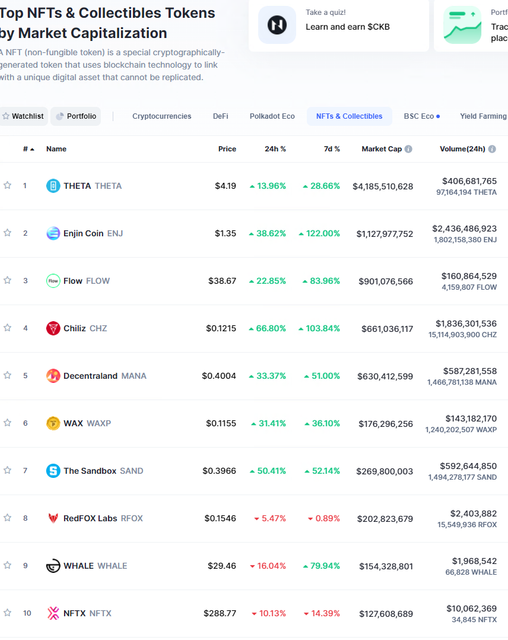The width and height of the screenshot is (508, 640).
Task: Open the NFTX token link
Action: coord(87,613)
